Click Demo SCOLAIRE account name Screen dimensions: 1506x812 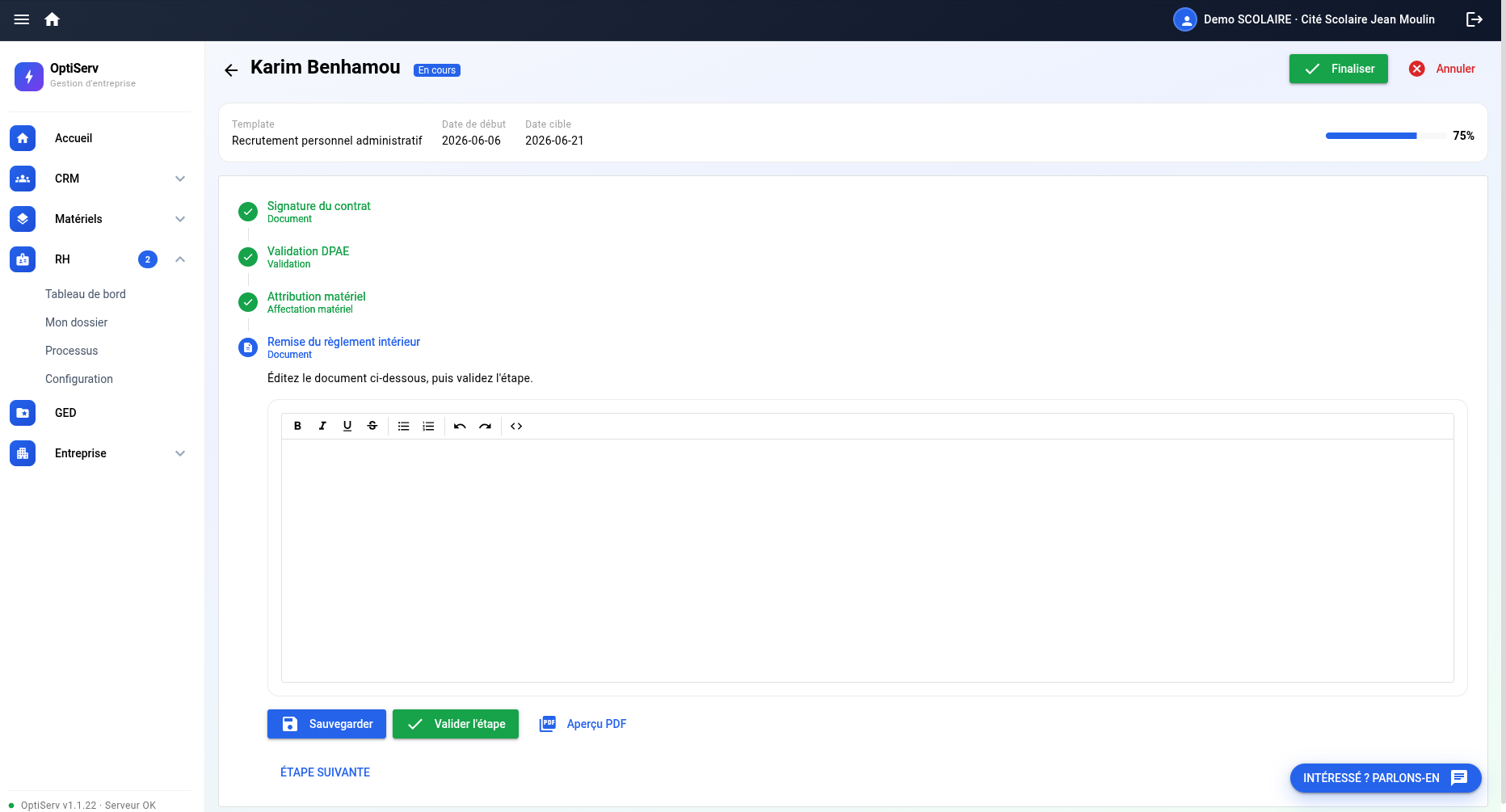pos(1319,19)
